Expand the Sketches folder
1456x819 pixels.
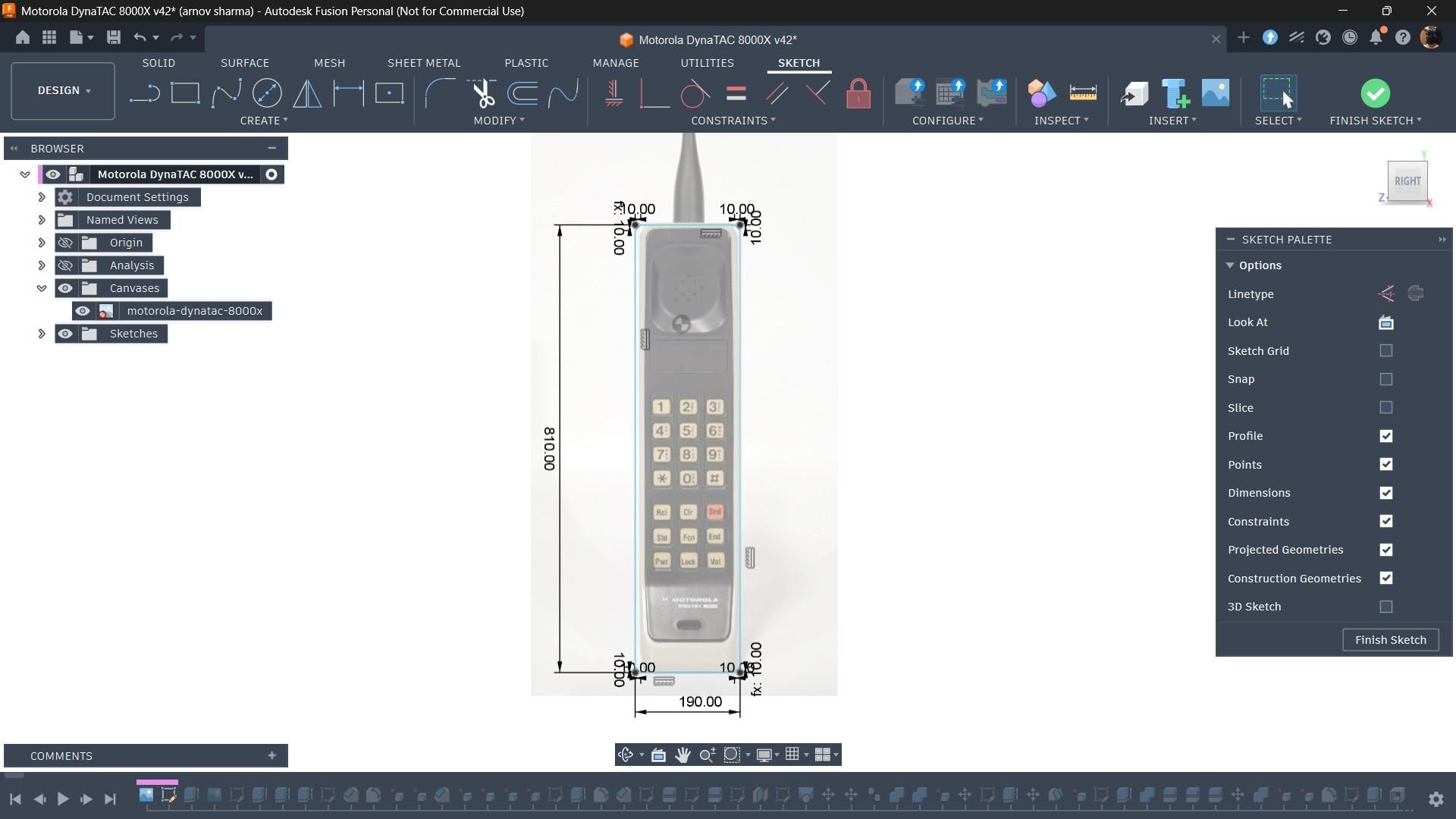coord(42,334)
